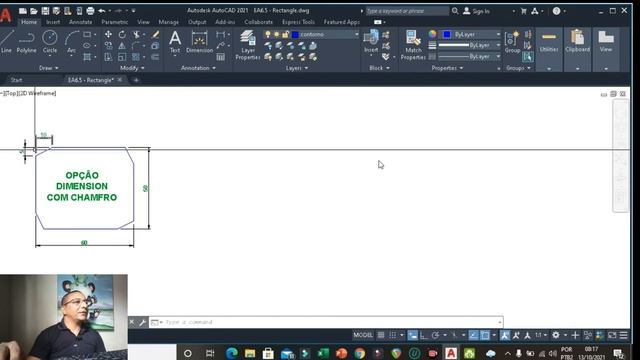Toggle ortho mode
The image size is (640, 360).
tap(424, 335)
